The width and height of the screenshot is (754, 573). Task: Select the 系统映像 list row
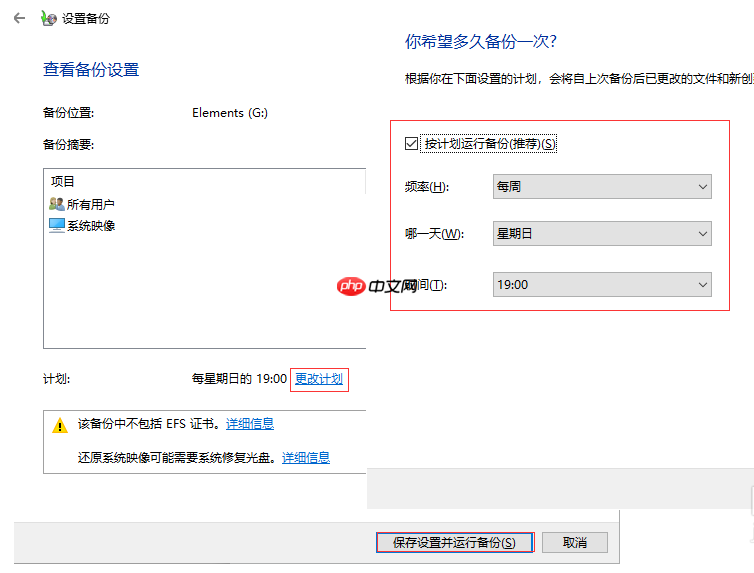(x=204, y=225)
